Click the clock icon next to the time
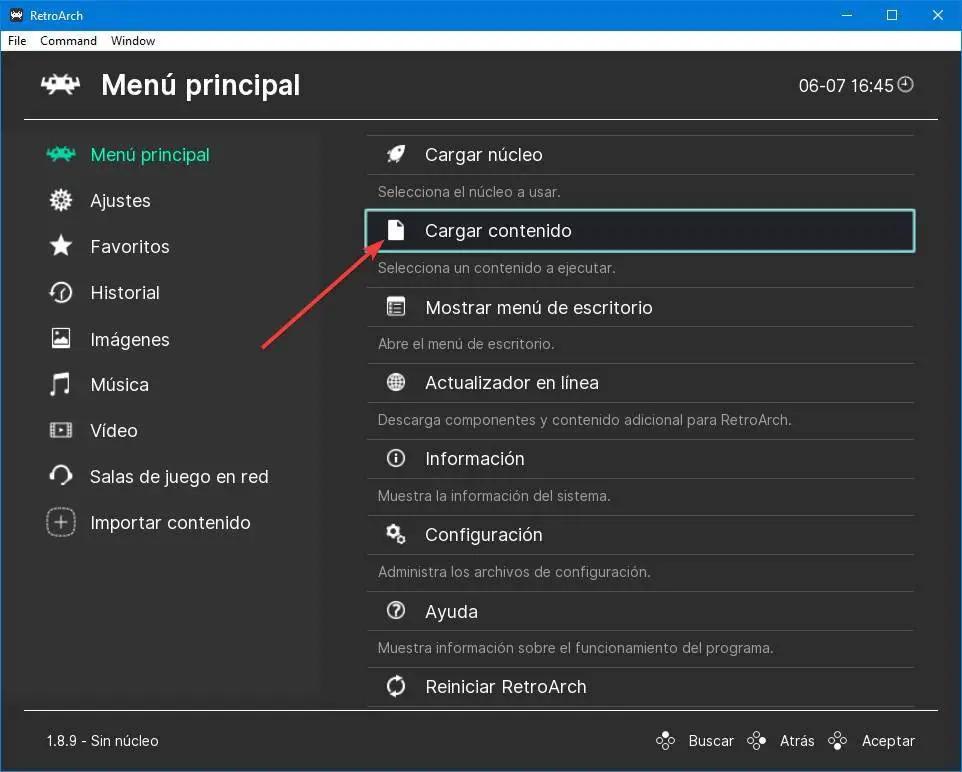 click(x=906, y=84)
